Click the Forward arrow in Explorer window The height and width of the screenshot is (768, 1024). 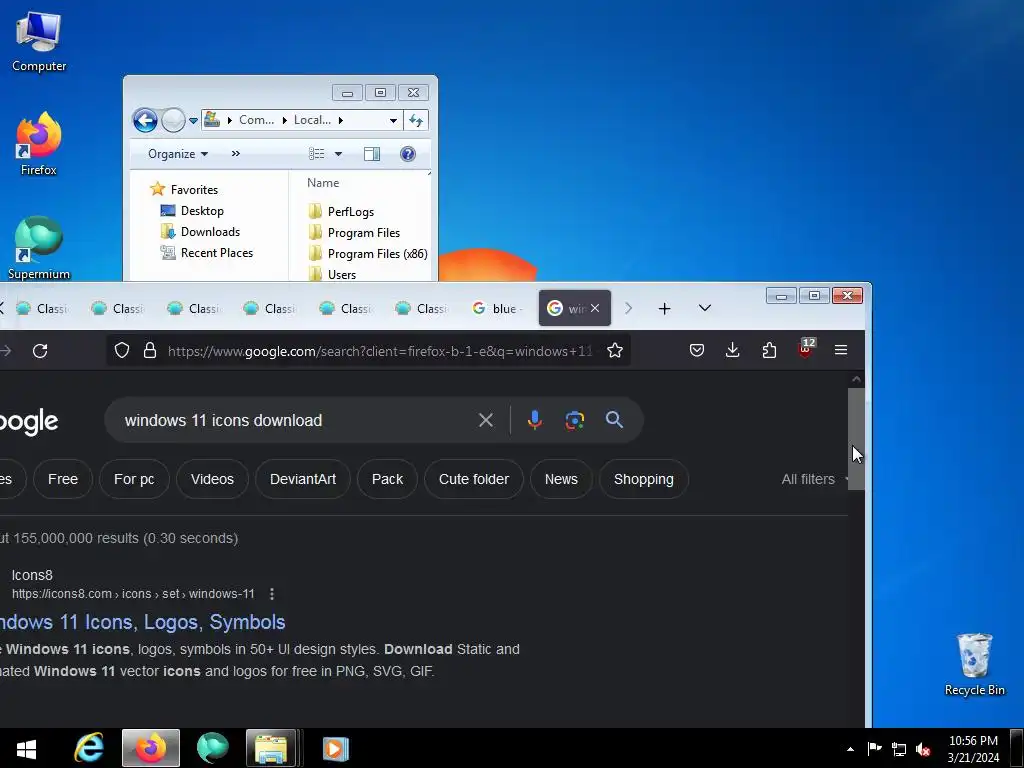coord(173,120)
